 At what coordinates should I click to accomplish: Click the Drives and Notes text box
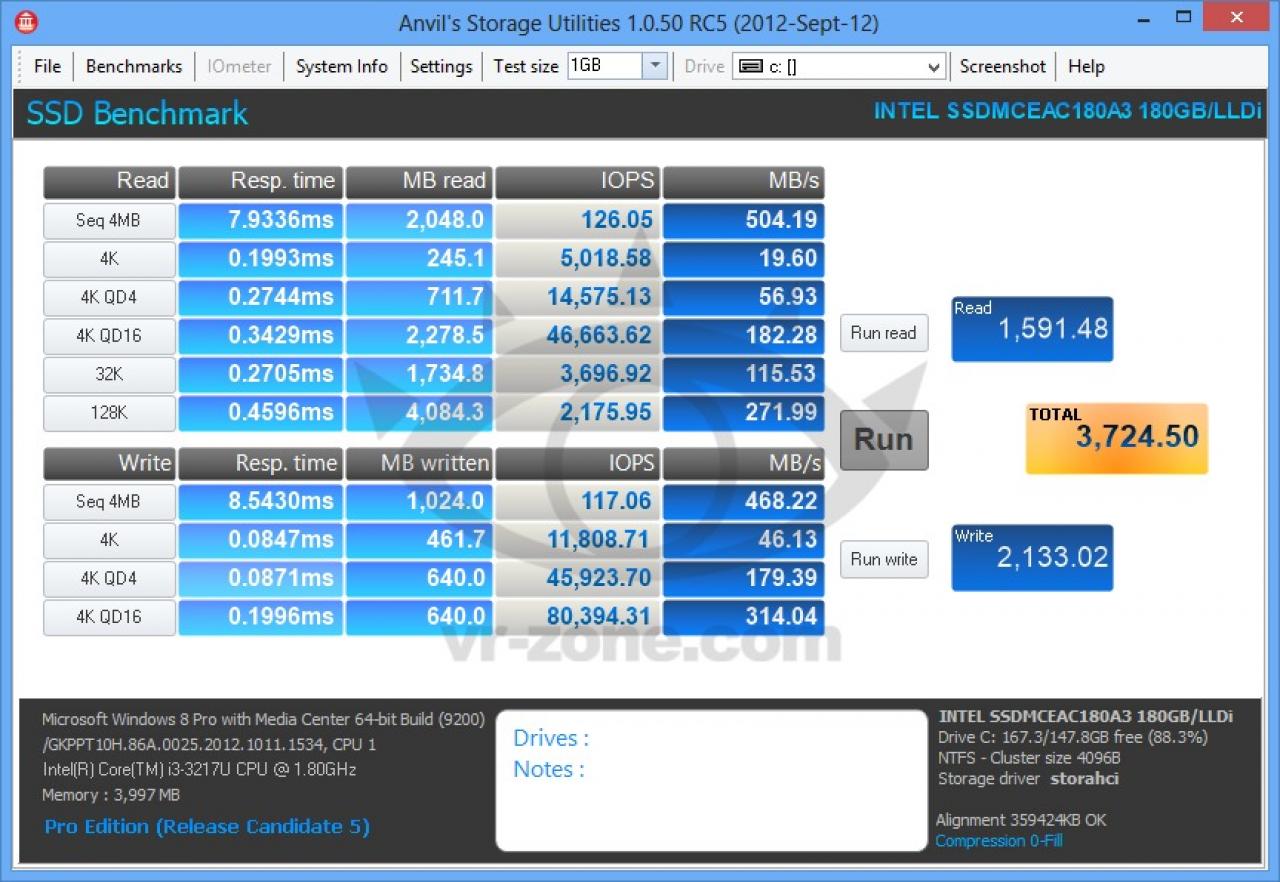712,781
